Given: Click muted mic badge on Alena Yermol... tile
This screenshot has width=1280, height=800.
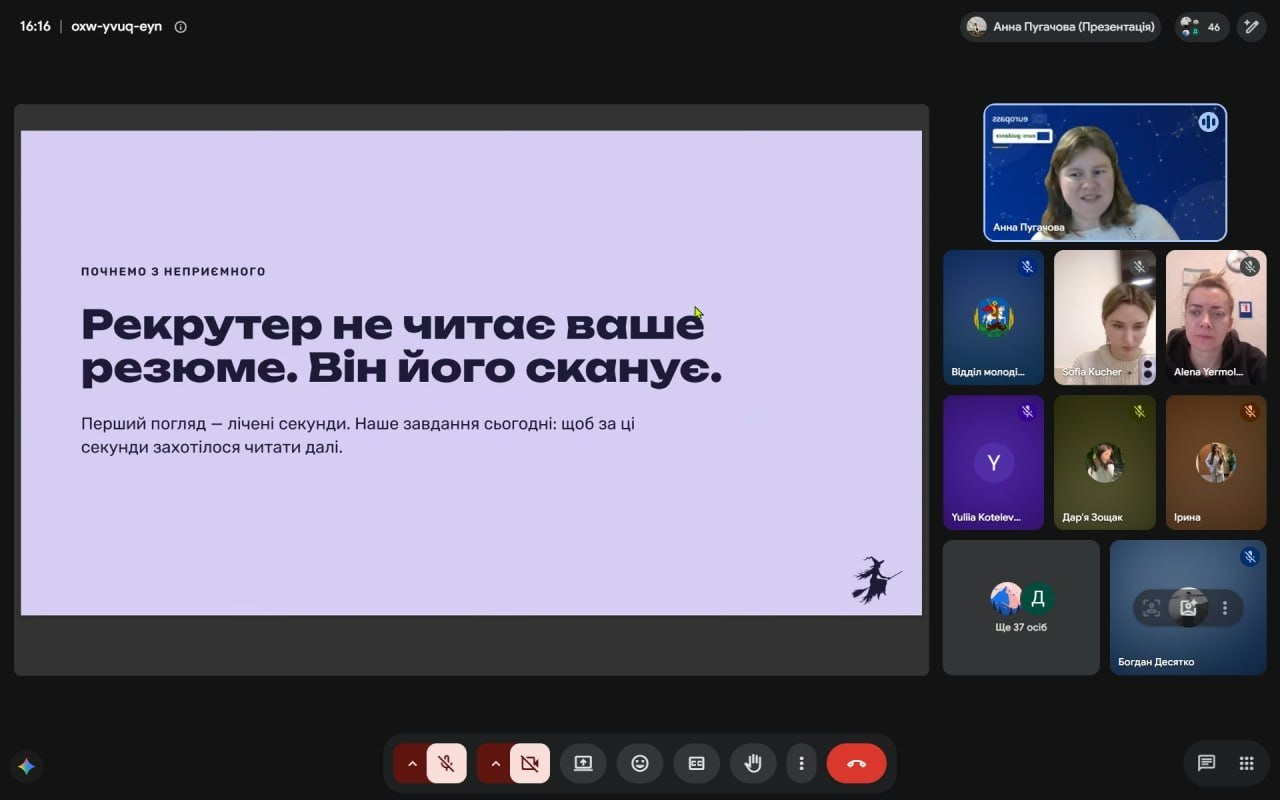Looking at the screenshot, I should tap(1249, 267).
